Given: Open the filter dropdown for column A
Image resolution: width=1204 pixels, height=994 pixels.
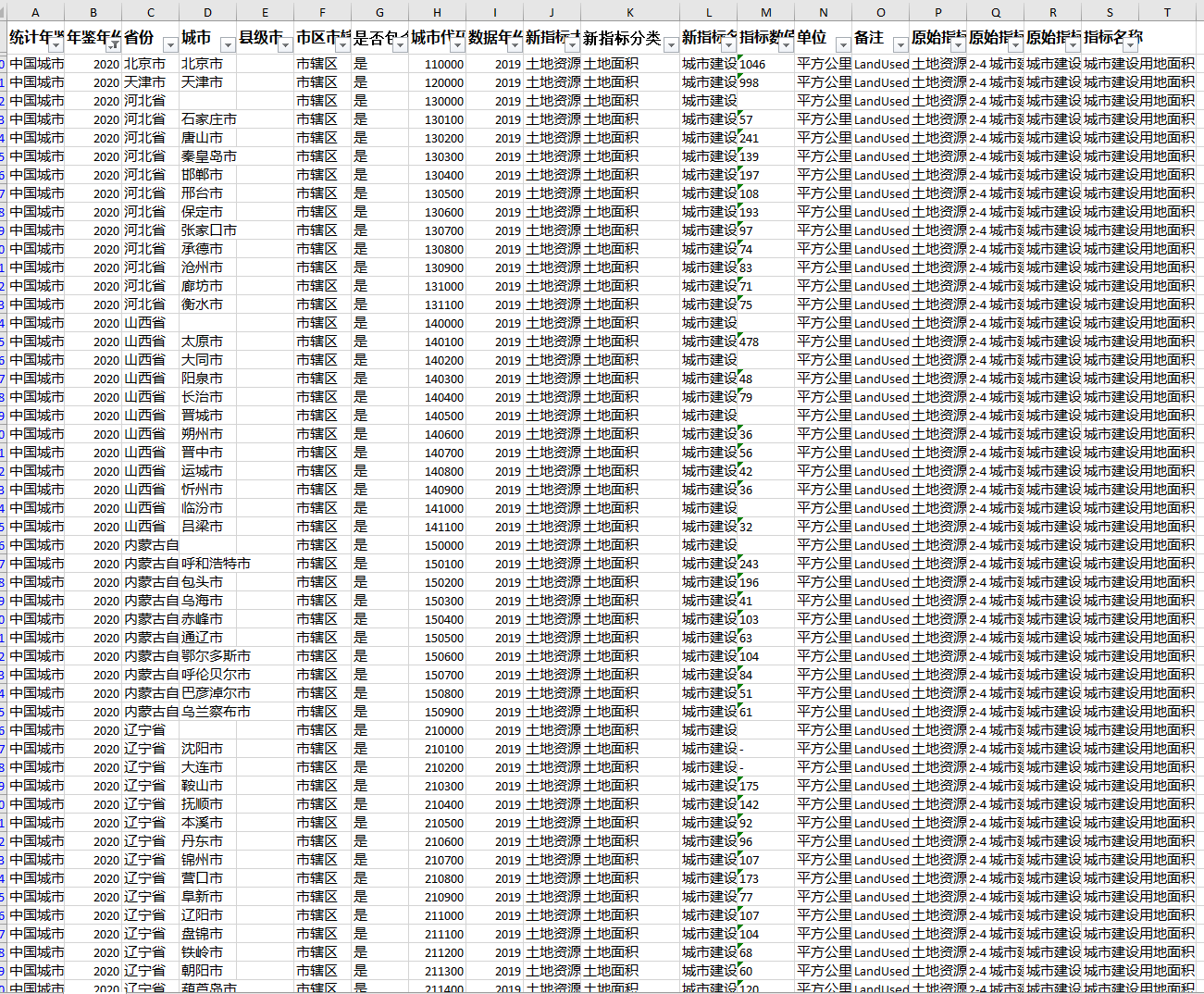Looking at the screenshot, I should (x=56, y=45).
